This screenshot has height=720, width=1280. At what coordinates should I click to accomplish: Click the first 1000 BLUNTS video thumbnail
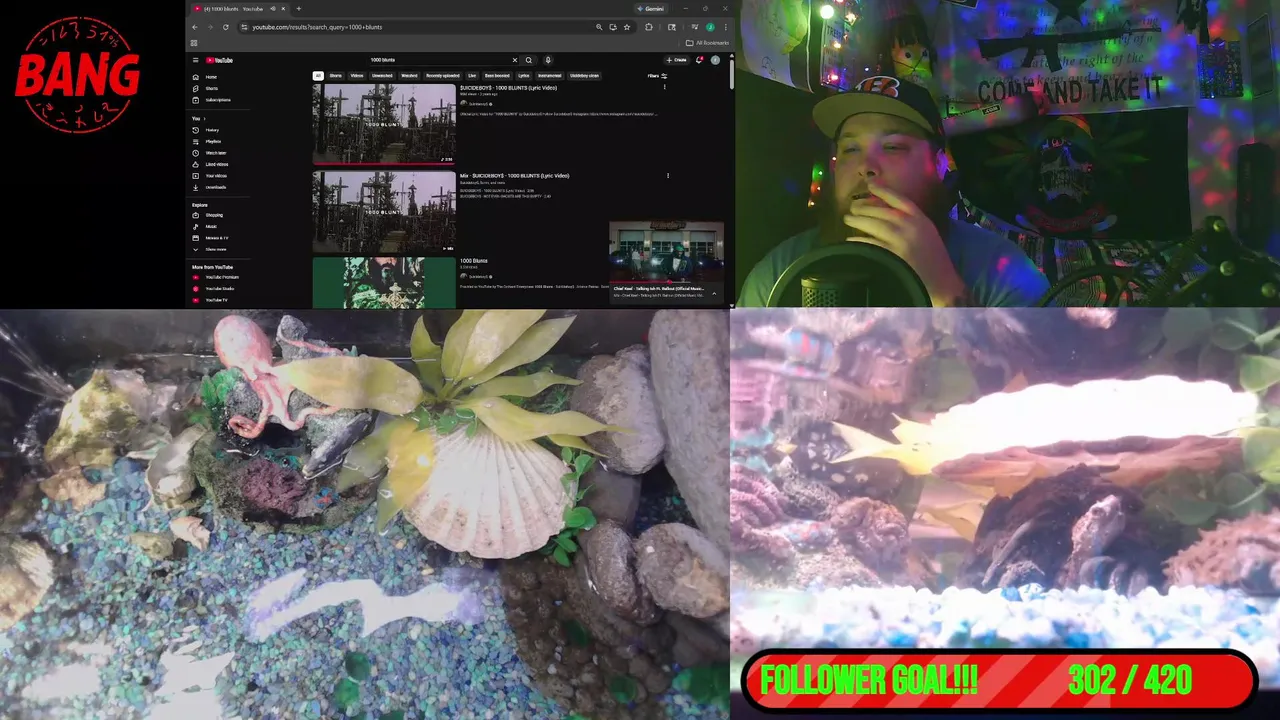click(384, 124)
